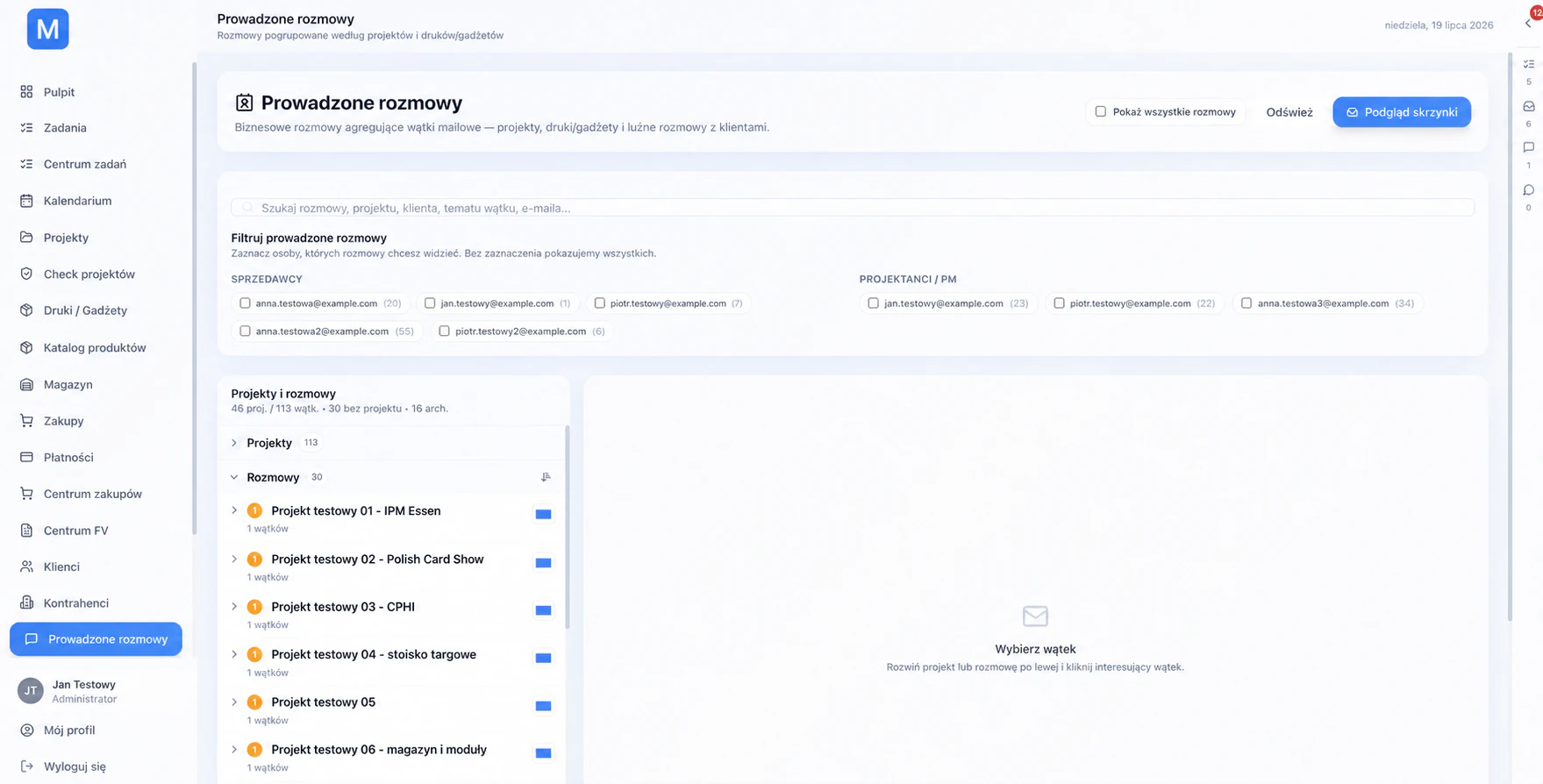1543x784 pixels.
Task: Check PM piotr.testowy@example.com (22)
Action: click(x=1059, y=303)
